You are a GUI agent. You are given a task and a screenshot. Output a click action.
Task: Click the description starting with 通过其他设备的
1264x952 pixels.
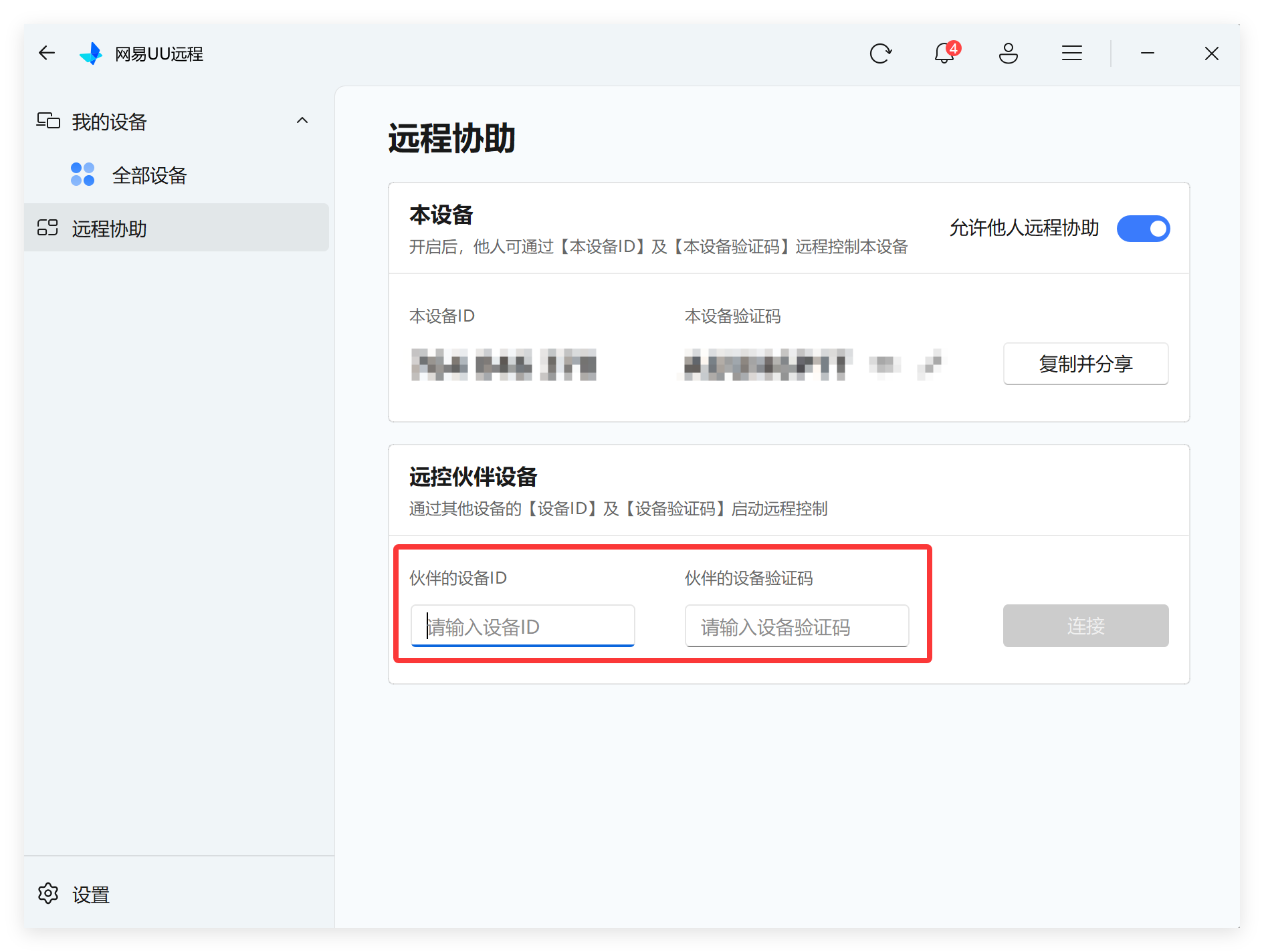pos(619,509)
